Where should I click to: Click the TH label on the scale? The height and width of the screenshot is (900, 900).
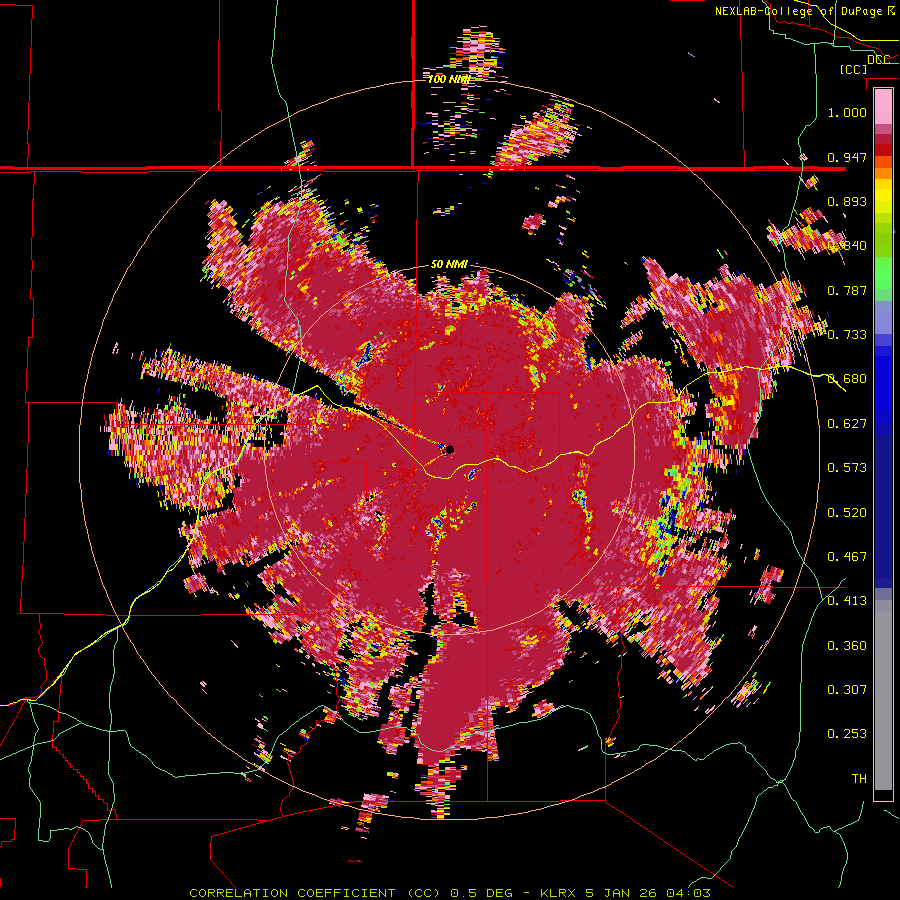point(859,779)
